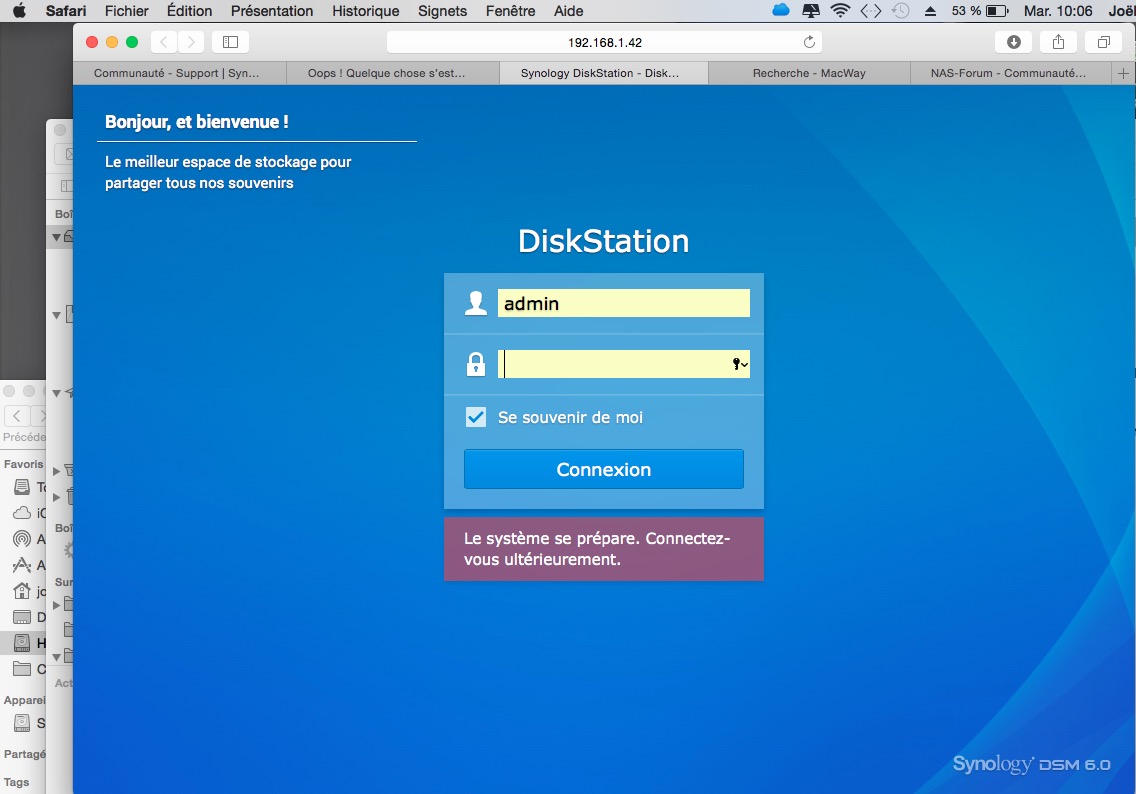
Task: Click the AirDrop icon in Finder sidebar
Action: pyautogui.click(x=22, y=539)
